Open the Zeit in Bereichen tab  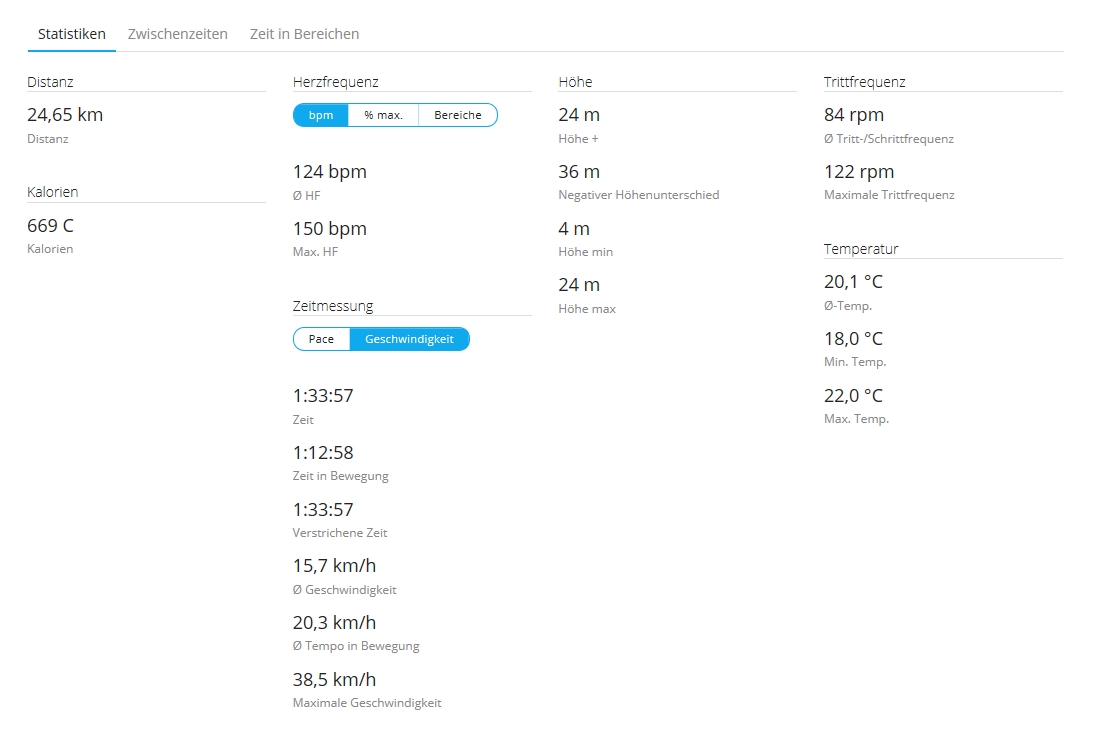304,34
